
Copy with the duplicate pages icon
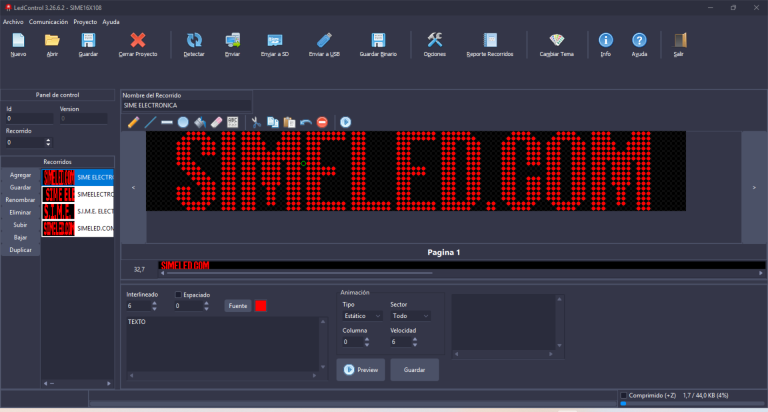(x=273, y=122)
